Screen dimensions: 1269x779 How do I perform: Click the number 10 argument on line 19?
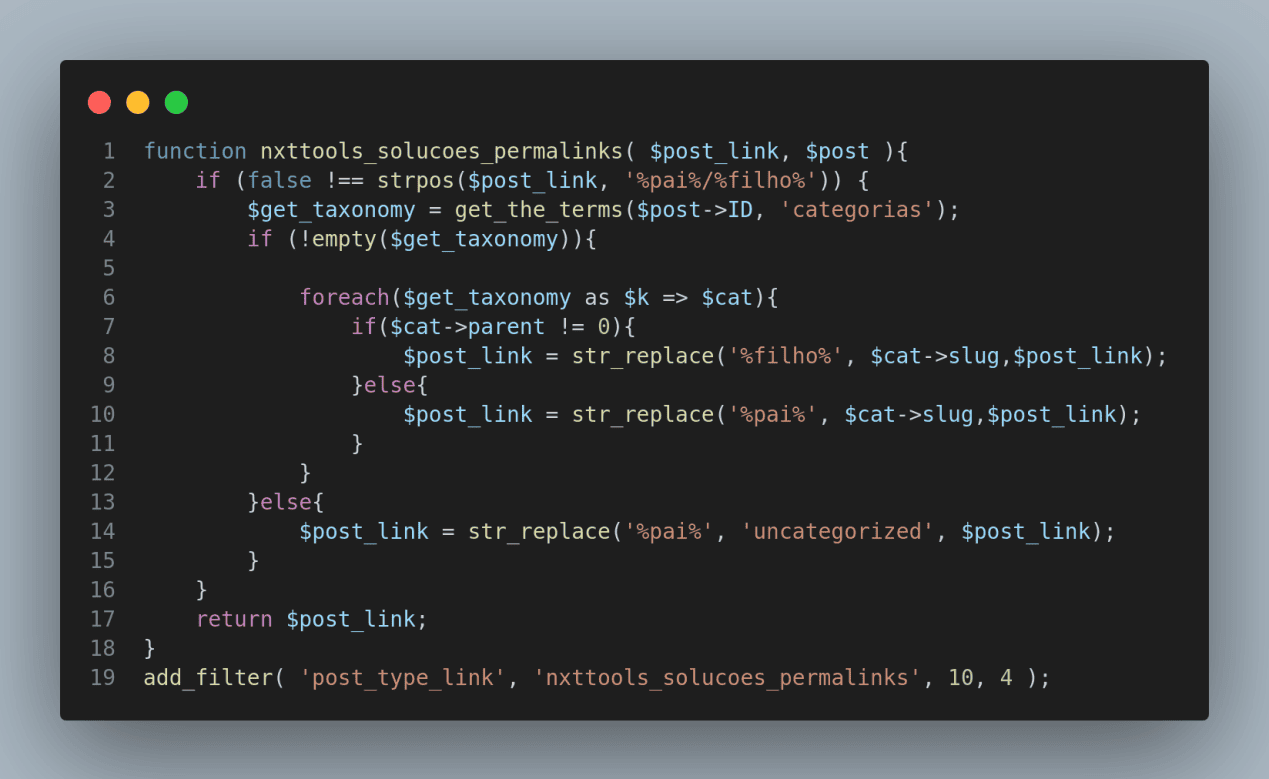(x=961, y=677)
